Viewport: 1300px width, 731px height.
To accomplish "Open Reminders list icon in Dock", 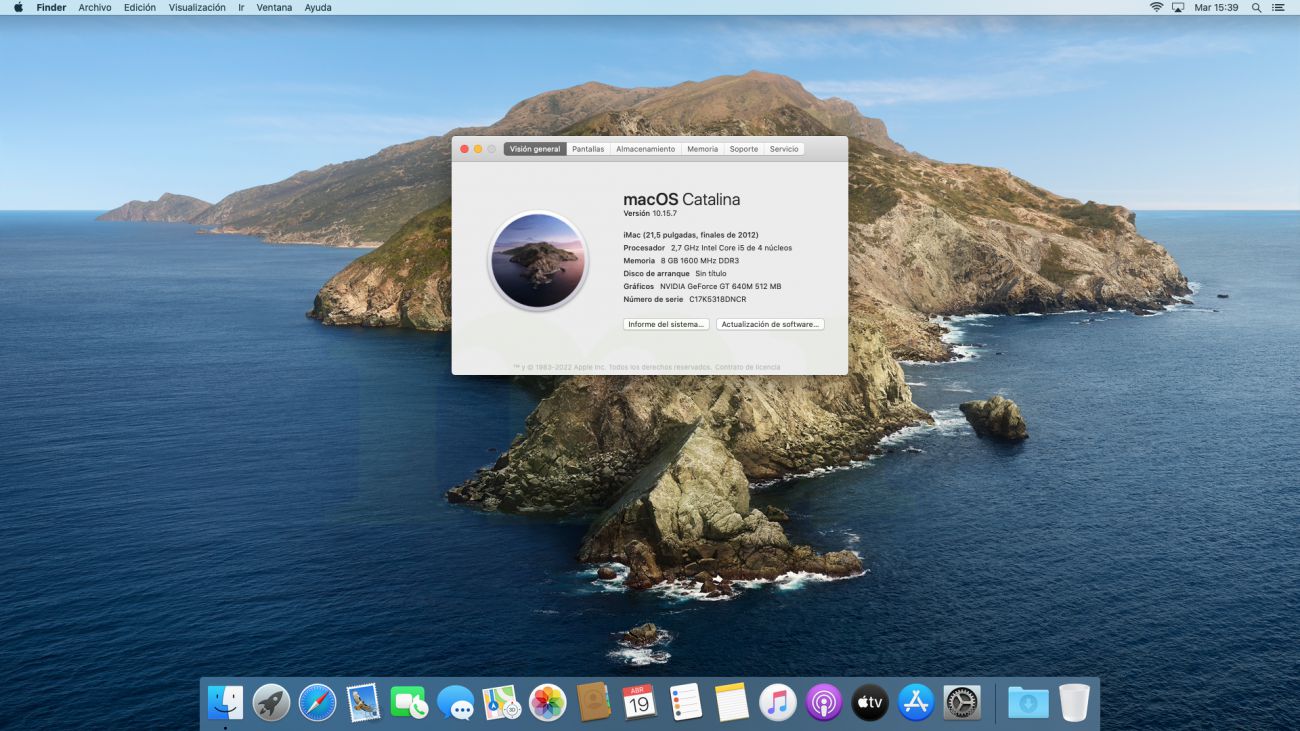I will 686,703.
